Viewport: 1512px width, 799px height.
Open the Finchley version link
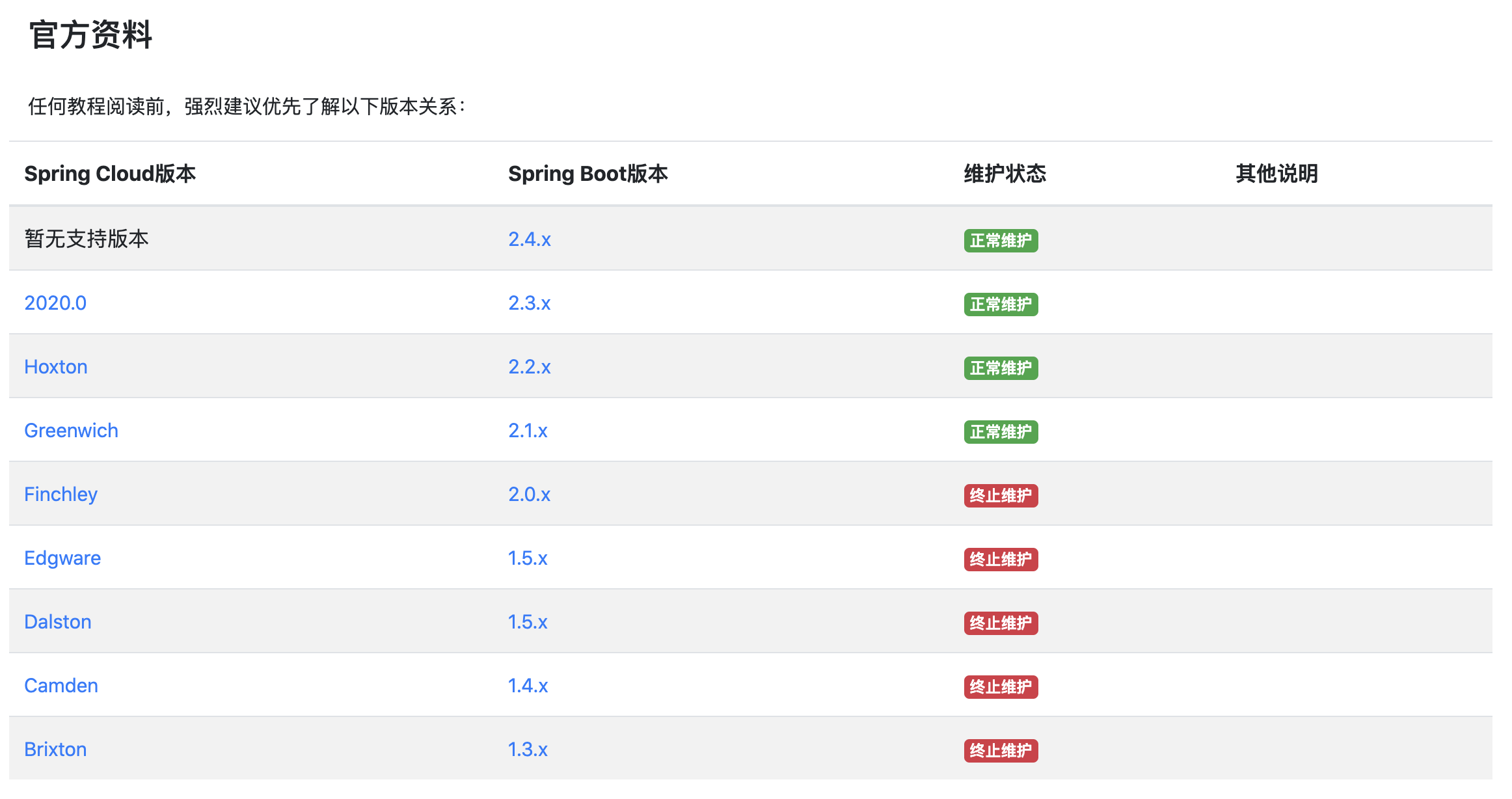[x=61, y=494]
